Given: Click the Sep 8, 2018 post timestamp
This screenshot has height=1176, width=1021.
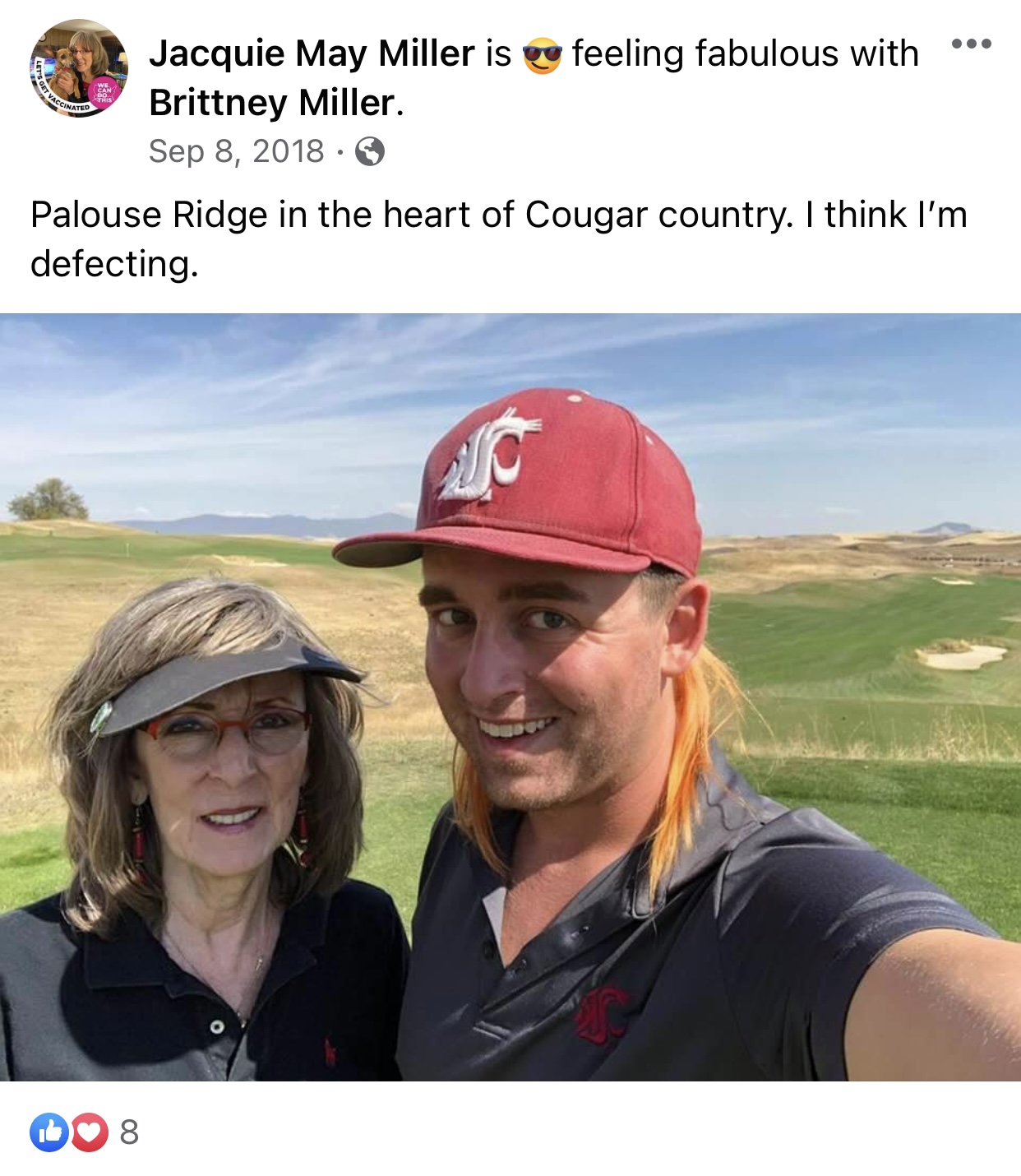Looking at the screenshot, I should (x=237, y=151).
